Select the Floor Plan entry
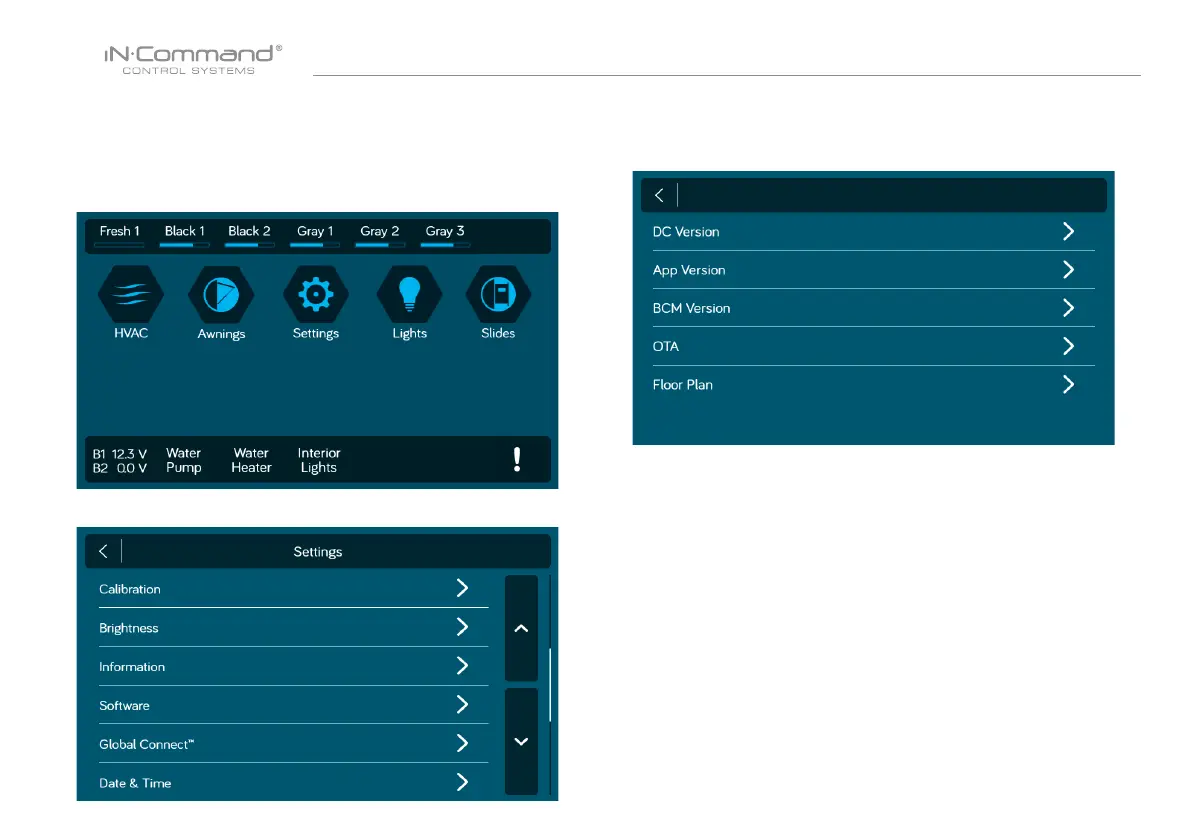1191x839 pixels. pyautogui.click(x=874, y=384)
